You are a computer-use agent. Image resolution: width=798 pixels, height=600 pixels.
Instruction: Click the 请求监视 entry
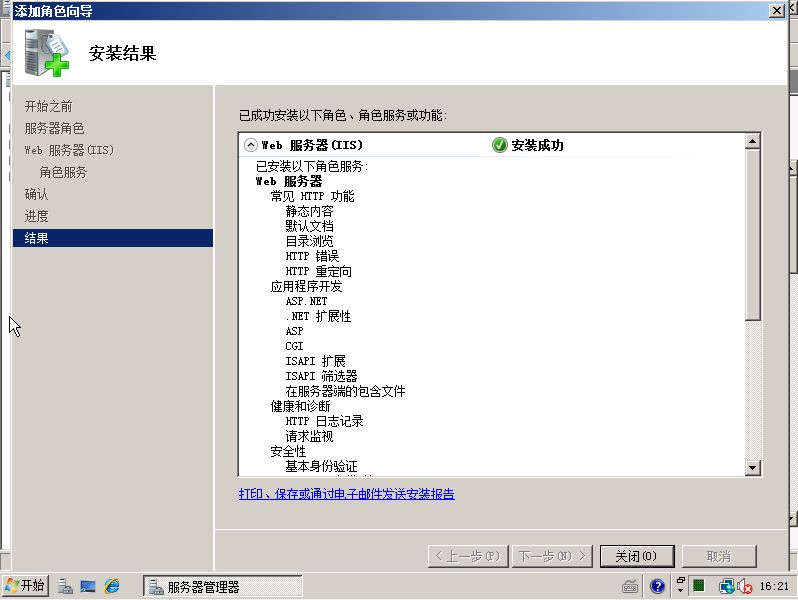(x=309, y=436)
